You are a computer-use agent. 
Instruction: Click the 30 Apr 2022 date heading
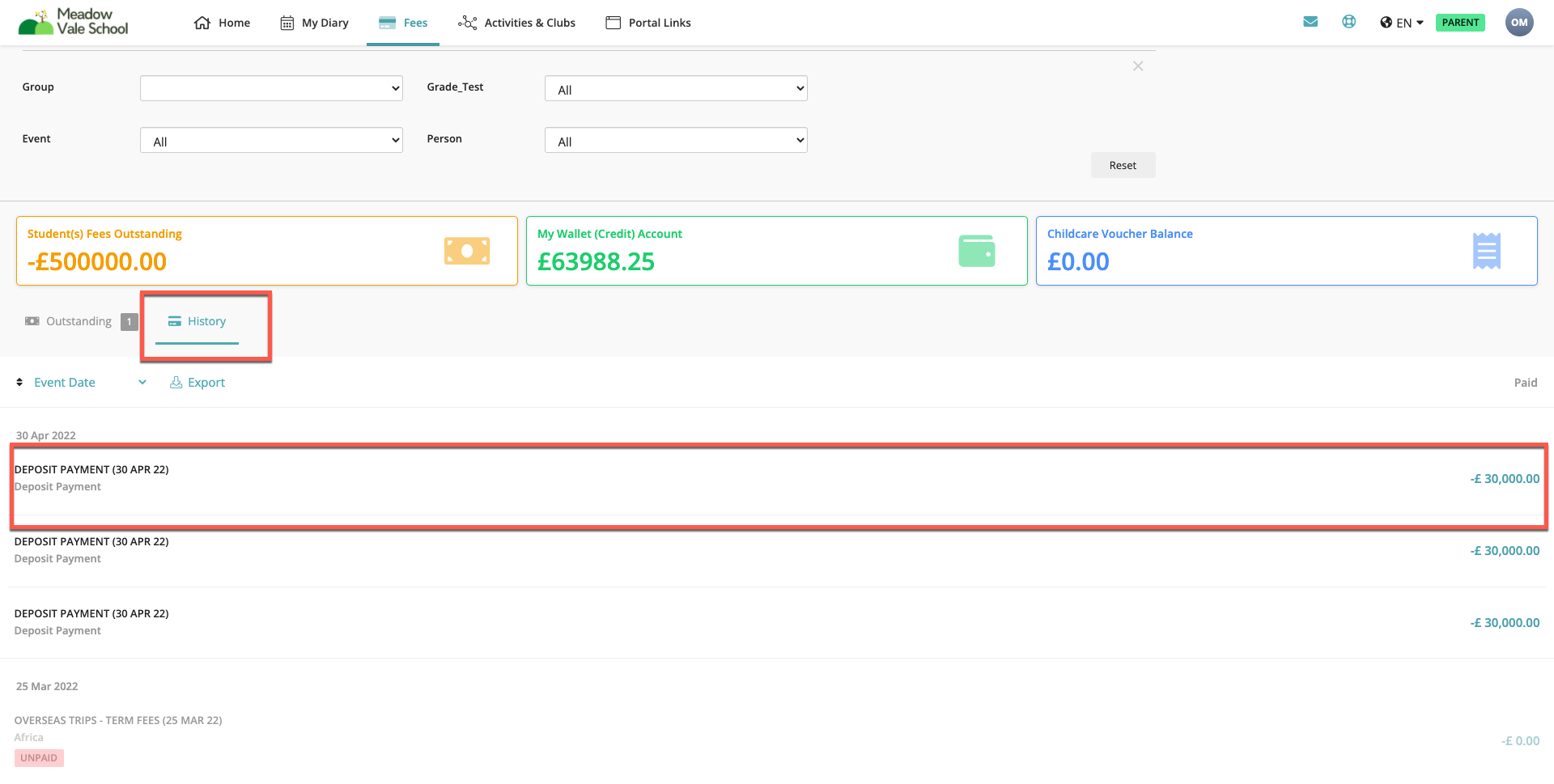(46, 435)
